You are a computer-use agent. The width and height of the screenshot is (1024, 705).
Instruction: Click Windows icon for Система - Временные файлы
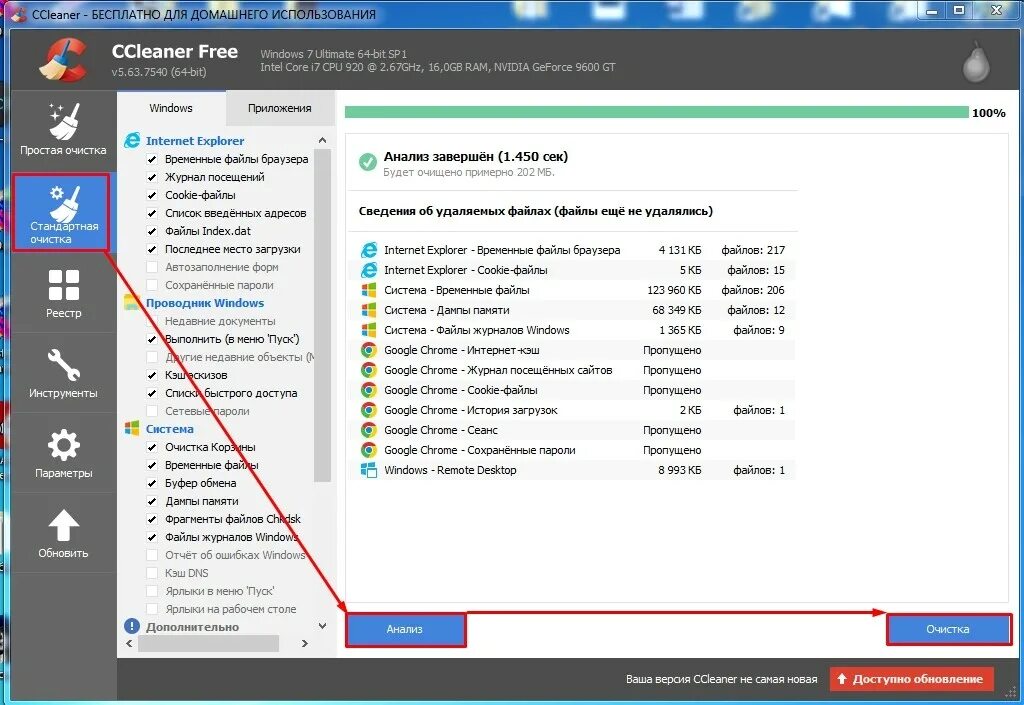(369, 290)
